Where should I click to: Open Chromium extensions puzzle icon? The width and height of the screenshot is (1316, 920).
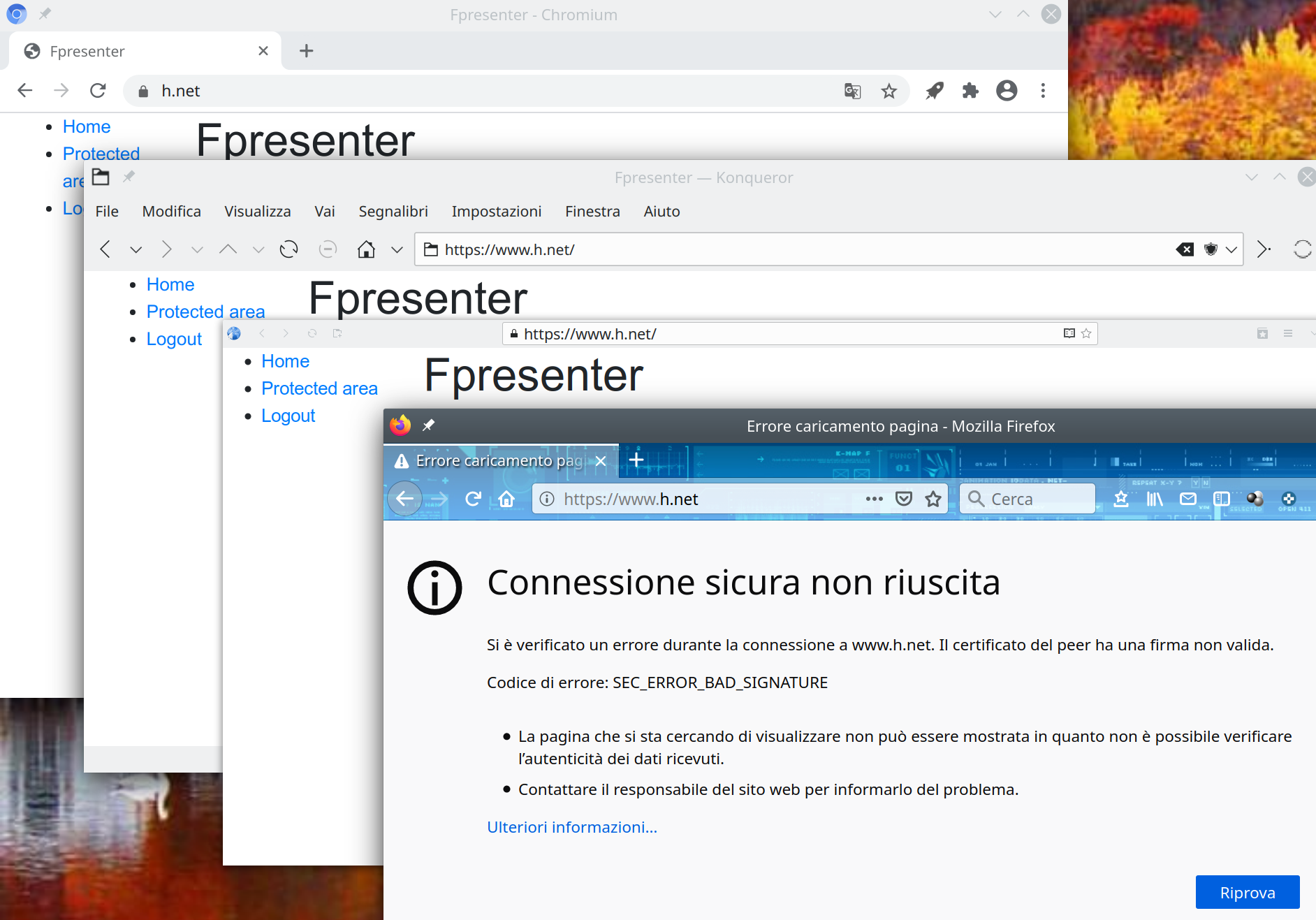point(970,91)
